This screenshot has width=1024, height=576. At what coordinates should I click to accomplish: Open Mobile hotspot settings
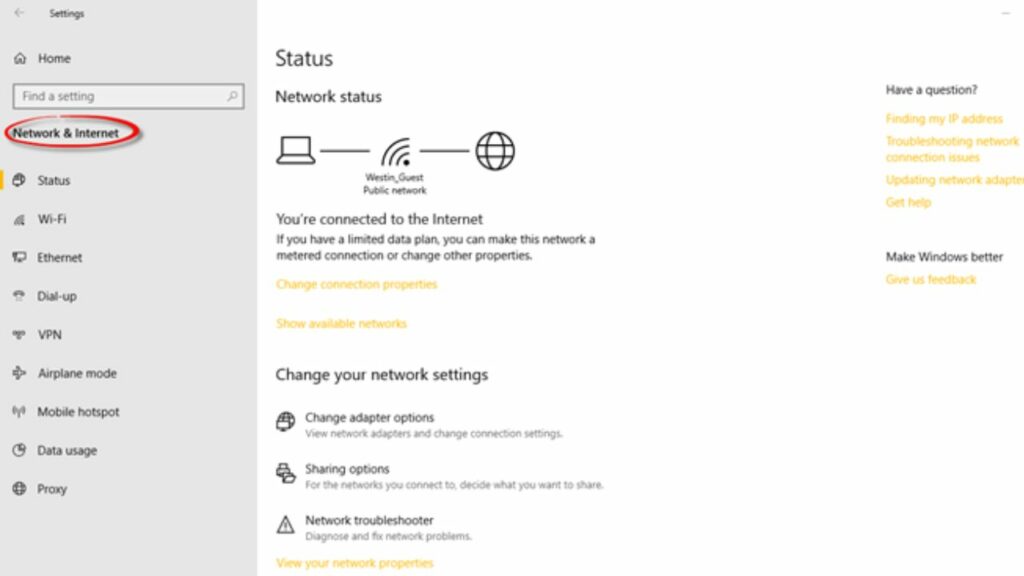[x=21, y=411]
